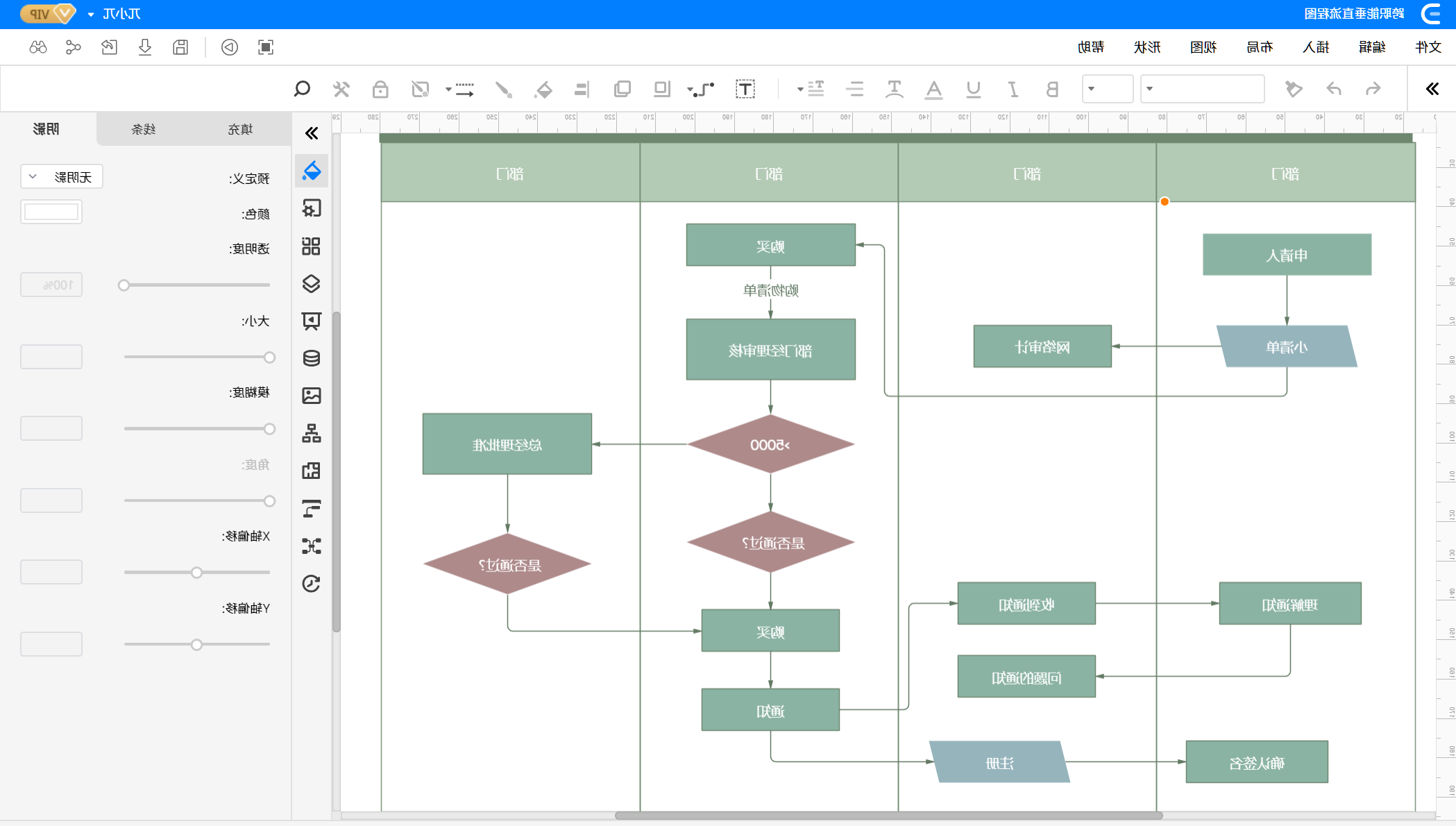
Task: Open the presentation board sidebar icon
Action: click(312, 321)
